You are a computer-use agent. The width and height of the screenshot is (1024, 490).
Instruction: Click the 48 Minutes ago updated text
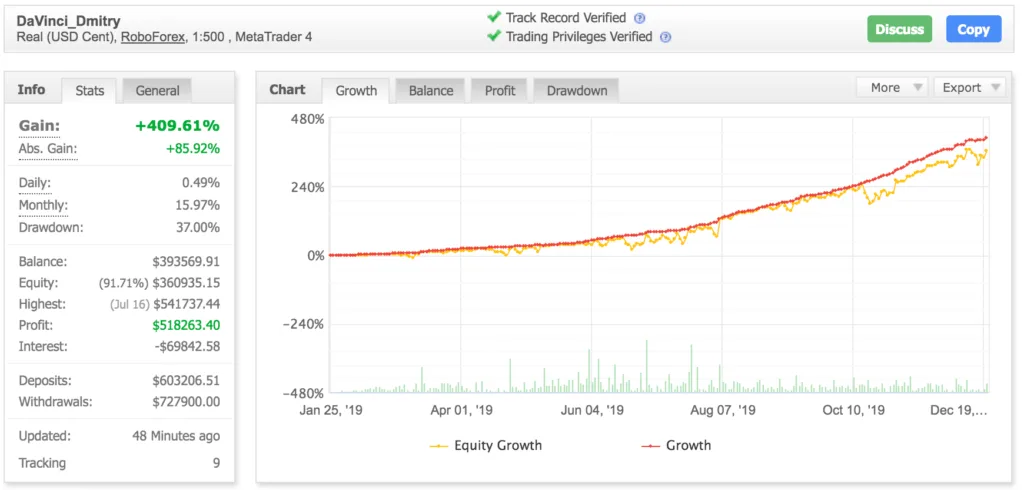coord(176,436)
